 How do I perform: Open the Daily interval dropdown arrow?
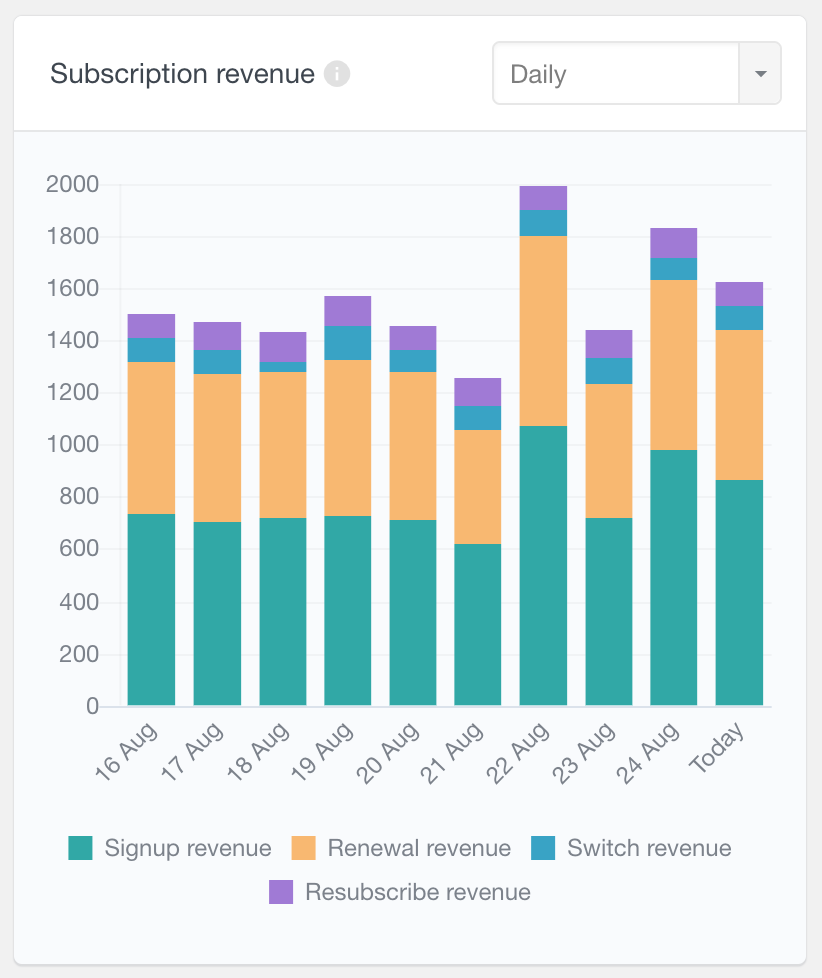pyautogui.click(x=760, y=74)
